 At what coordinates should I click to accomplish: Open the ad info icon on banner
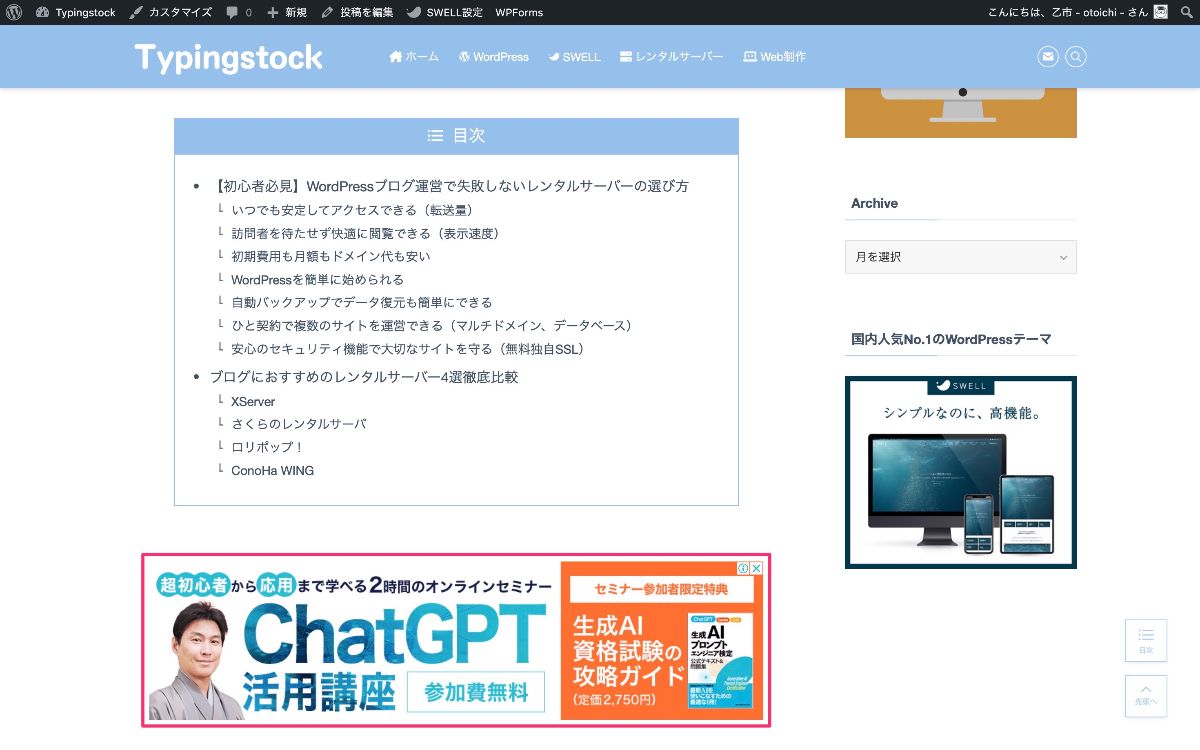coord(744,568)
